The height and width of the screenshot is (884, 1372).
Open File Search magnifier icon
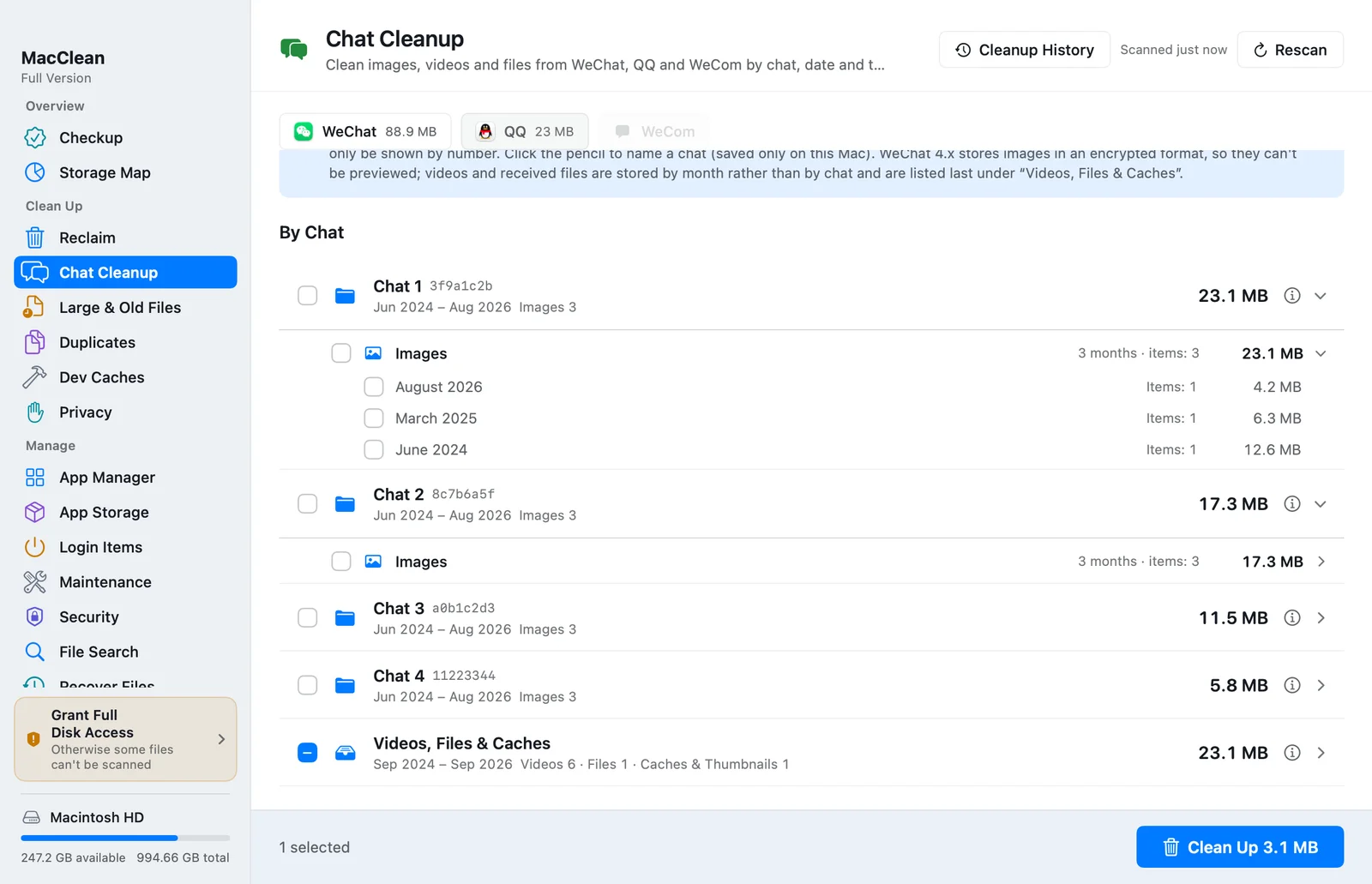pyautogui.click(x=35, y=652)
